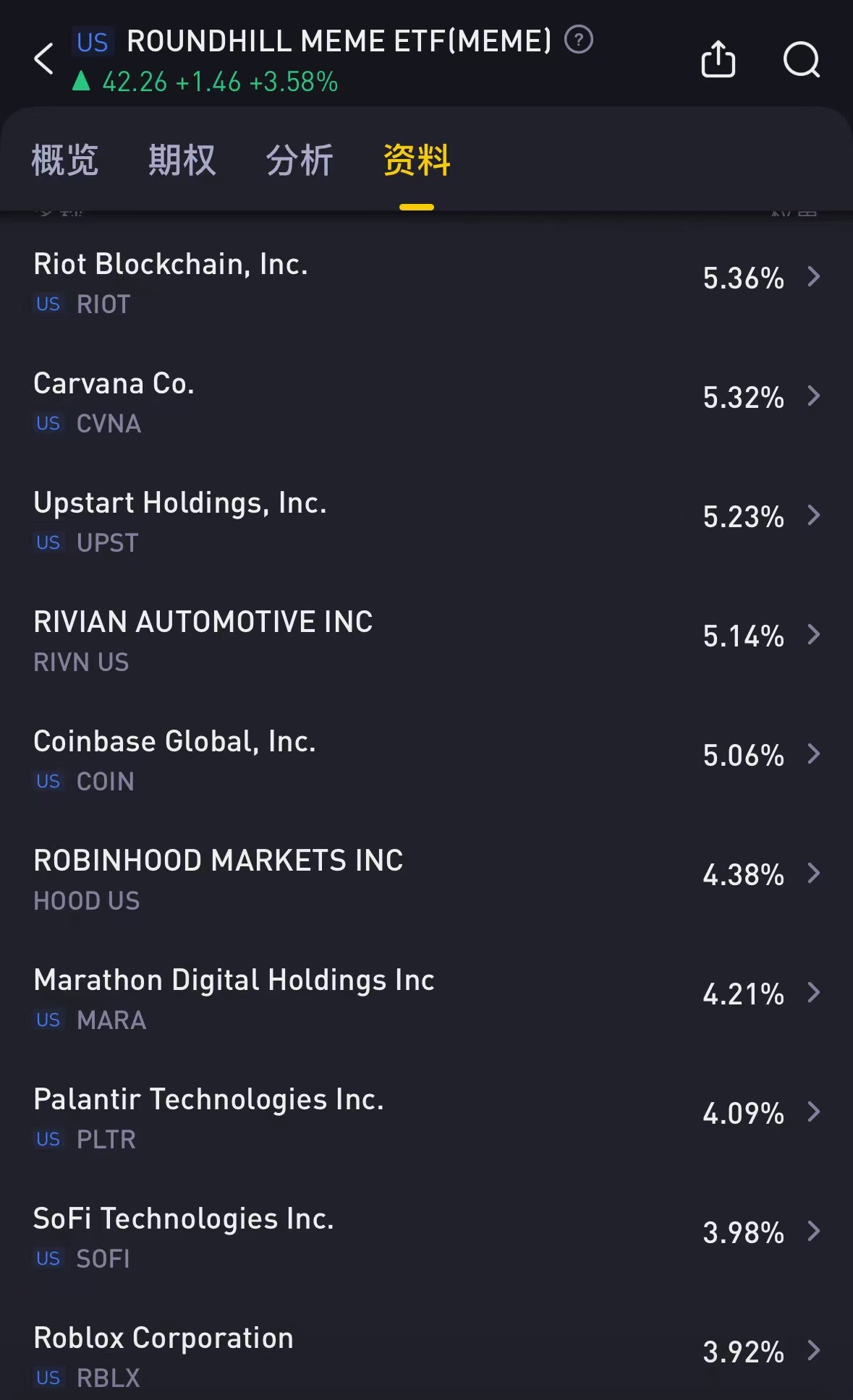Select the 资料 tab

(x=417, y=160)
